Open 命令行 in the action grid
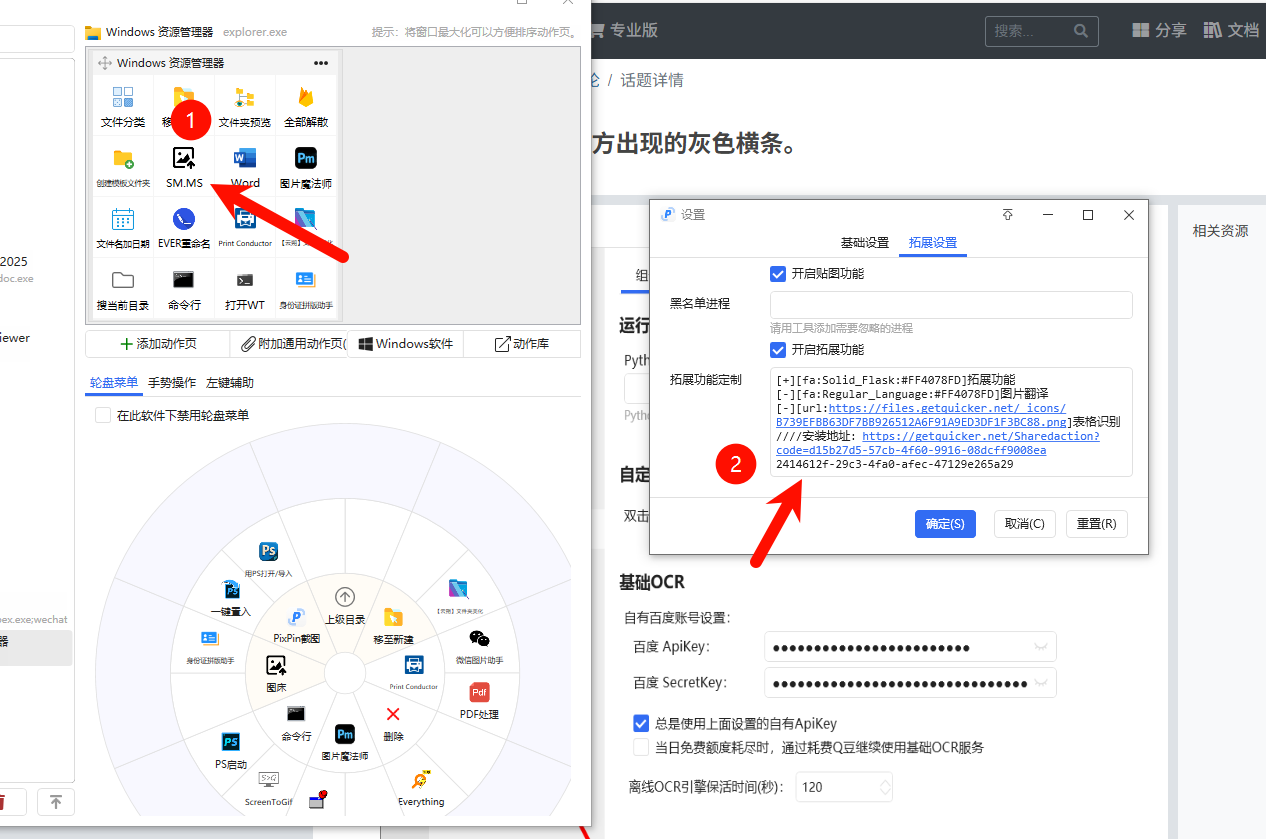This screenshot has height=839, width=1266. 184,289
